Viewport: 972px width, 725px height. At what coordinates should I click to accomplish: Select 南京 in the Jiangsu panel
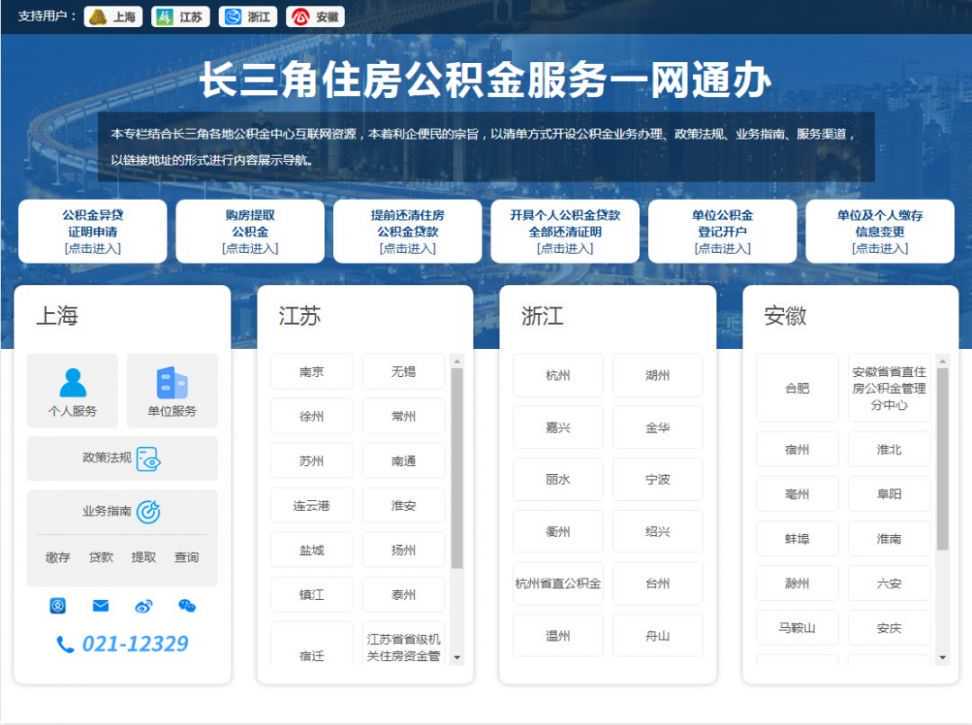[311, 371]
